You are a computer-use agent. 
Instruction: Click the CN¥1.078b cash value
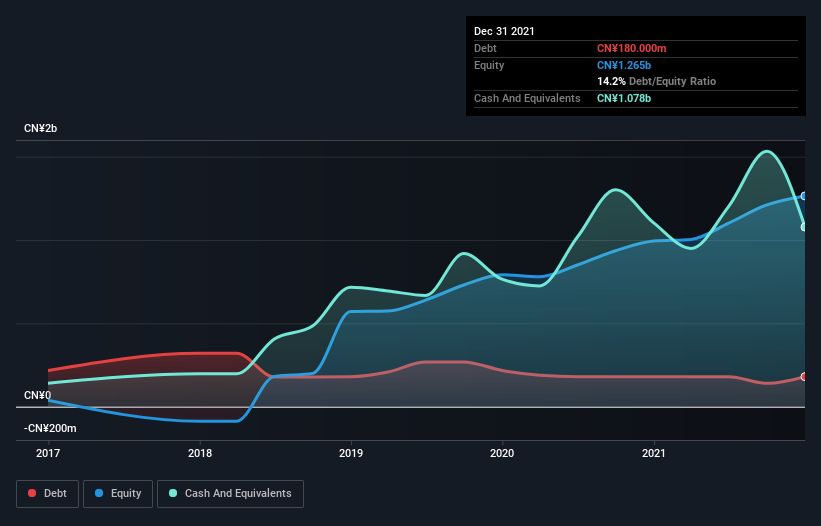point(624,98)
